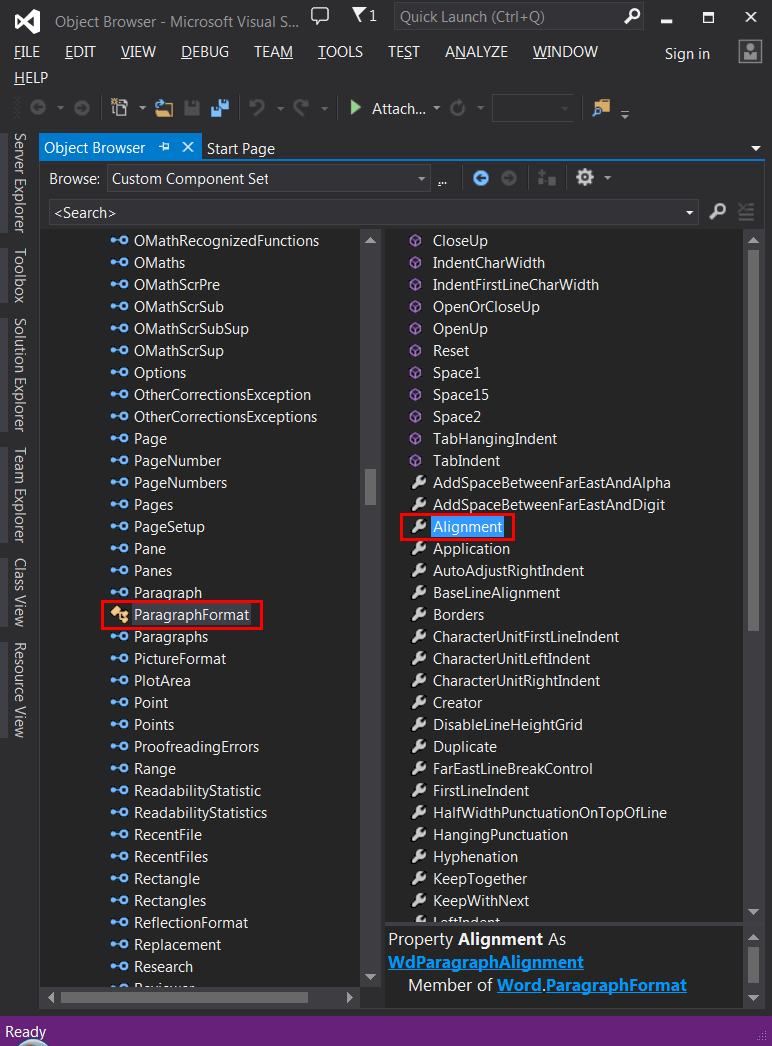Close the Object Browser tab
The width and height of the screenshot is (772, 1046).
(188, 147)
